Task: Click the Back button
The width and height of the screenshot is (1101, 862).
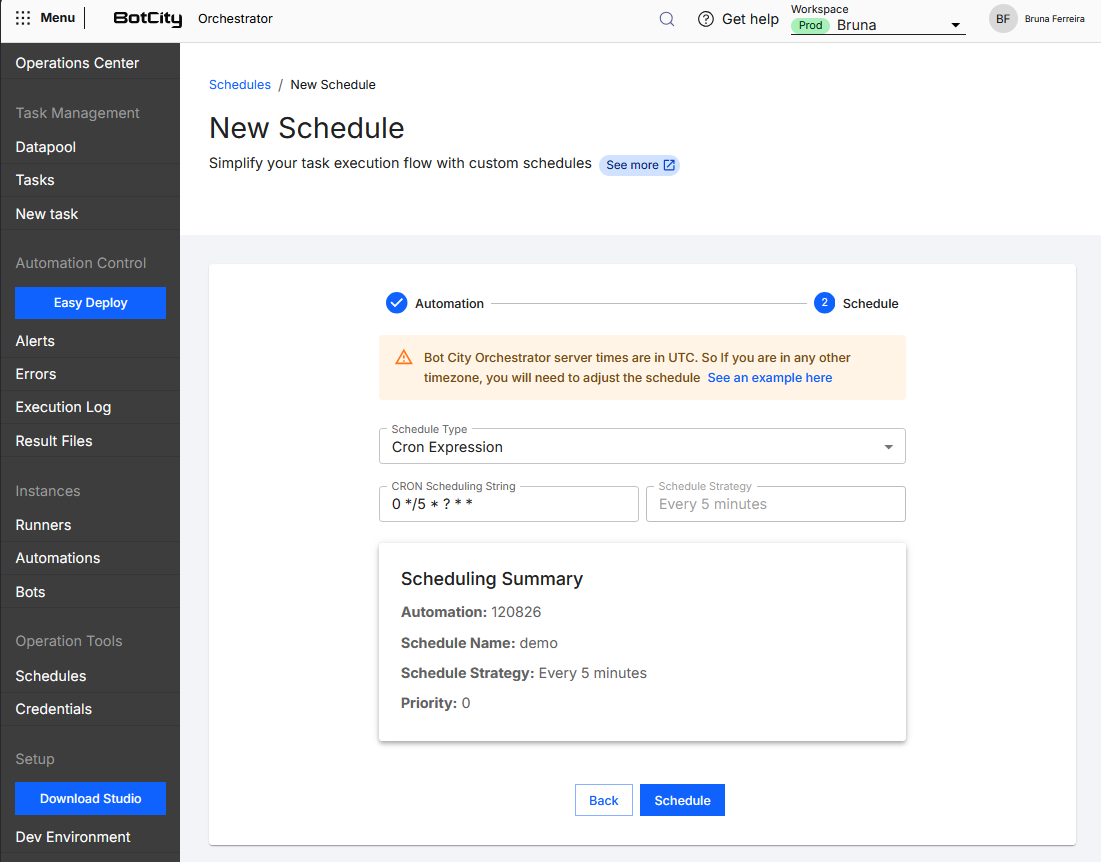Action: [x=604, y=800]
